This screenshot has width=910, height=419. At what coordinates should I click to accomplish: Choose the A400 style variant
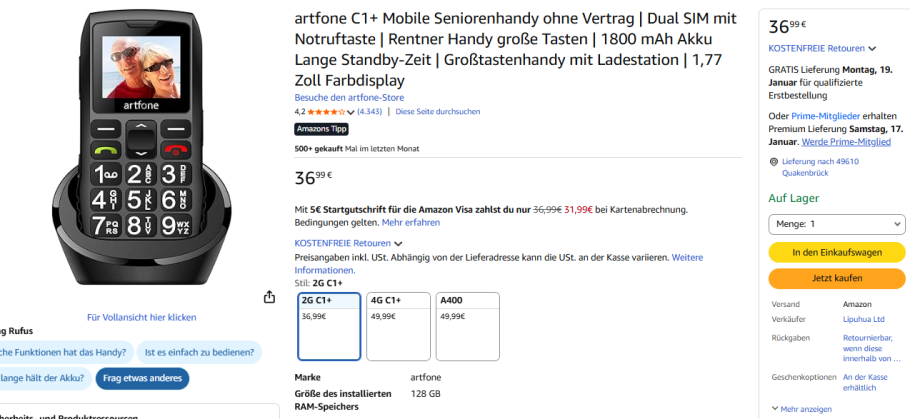467,325
